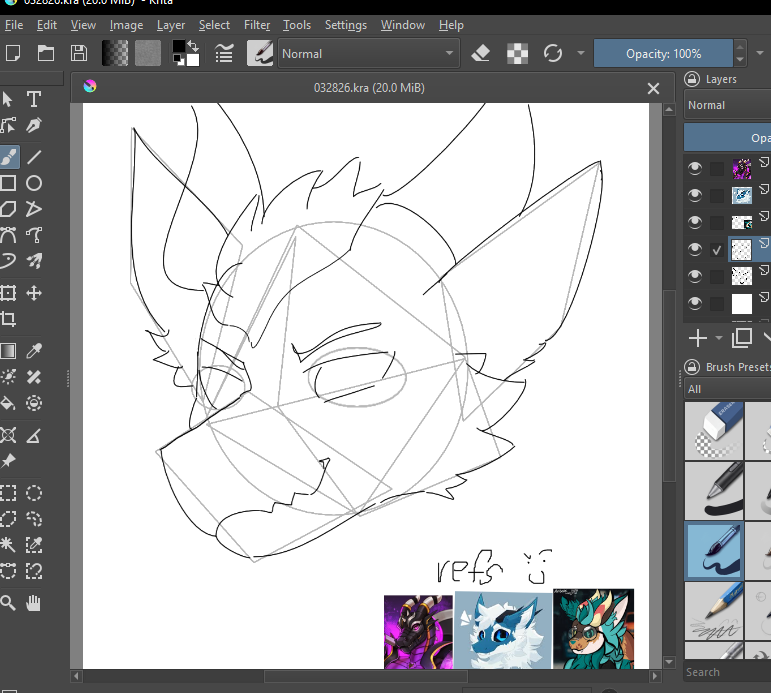Image resolution: width=771 pixels, height=693 pixels.
Task: Open the Filter menu
Action: [x=257, y=25]
